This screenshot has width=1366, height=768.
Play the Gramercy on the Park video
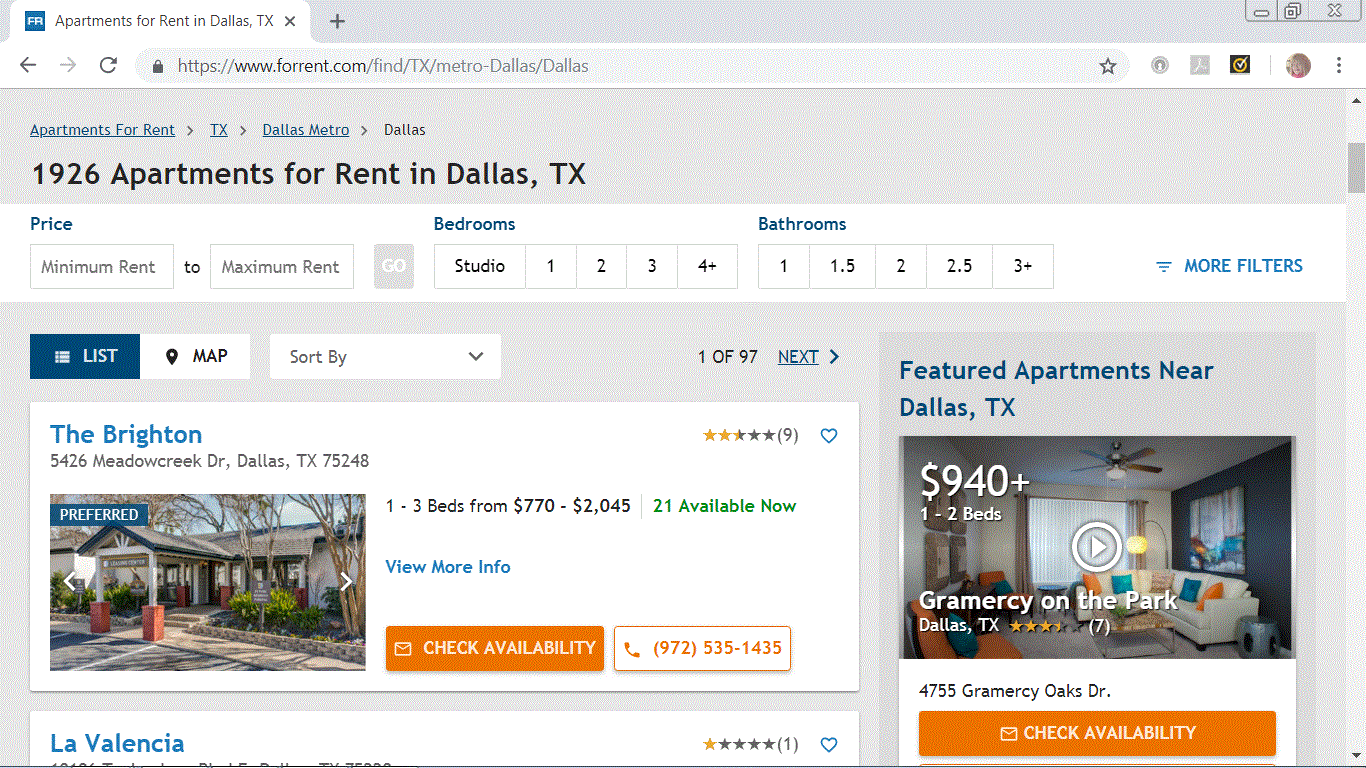tap(1096, 547)
